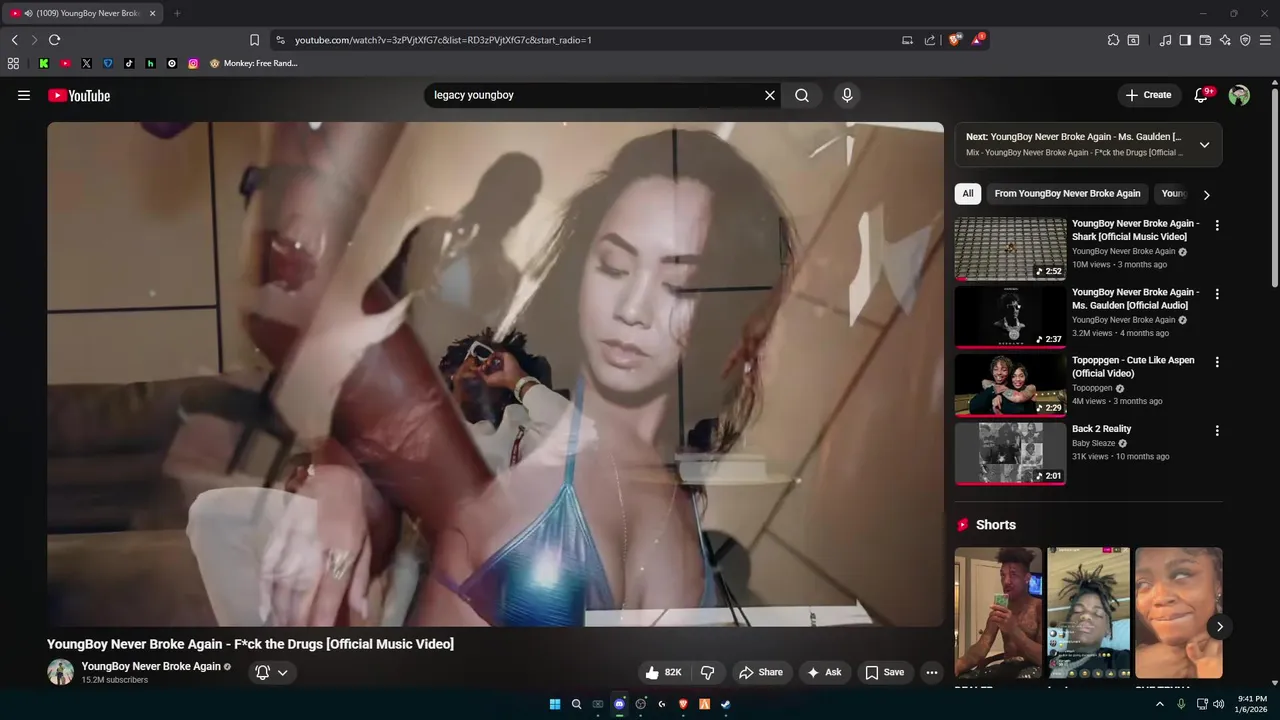Open the Brave VPN shield icon
This screenshot has width=1280, height=720.
click(x=1245, y=40)
